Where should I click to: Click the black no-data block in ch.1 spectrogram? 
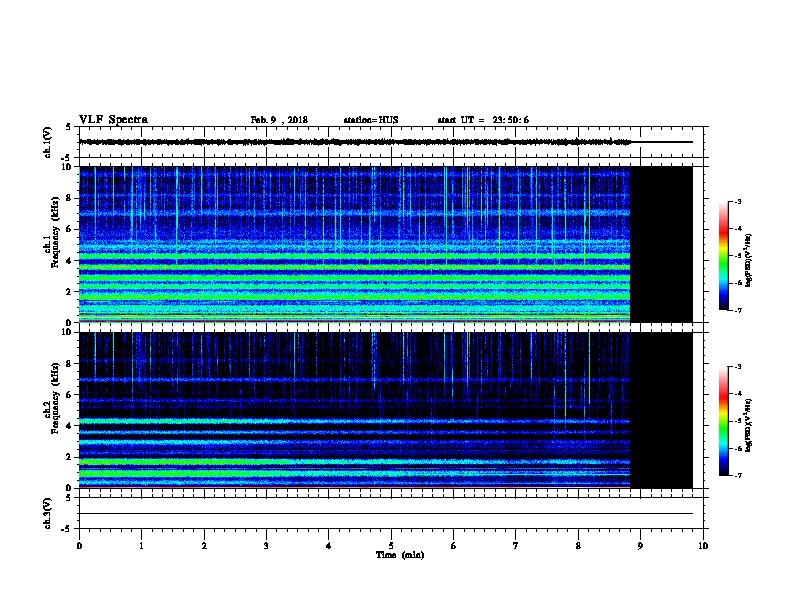(661, 244)
